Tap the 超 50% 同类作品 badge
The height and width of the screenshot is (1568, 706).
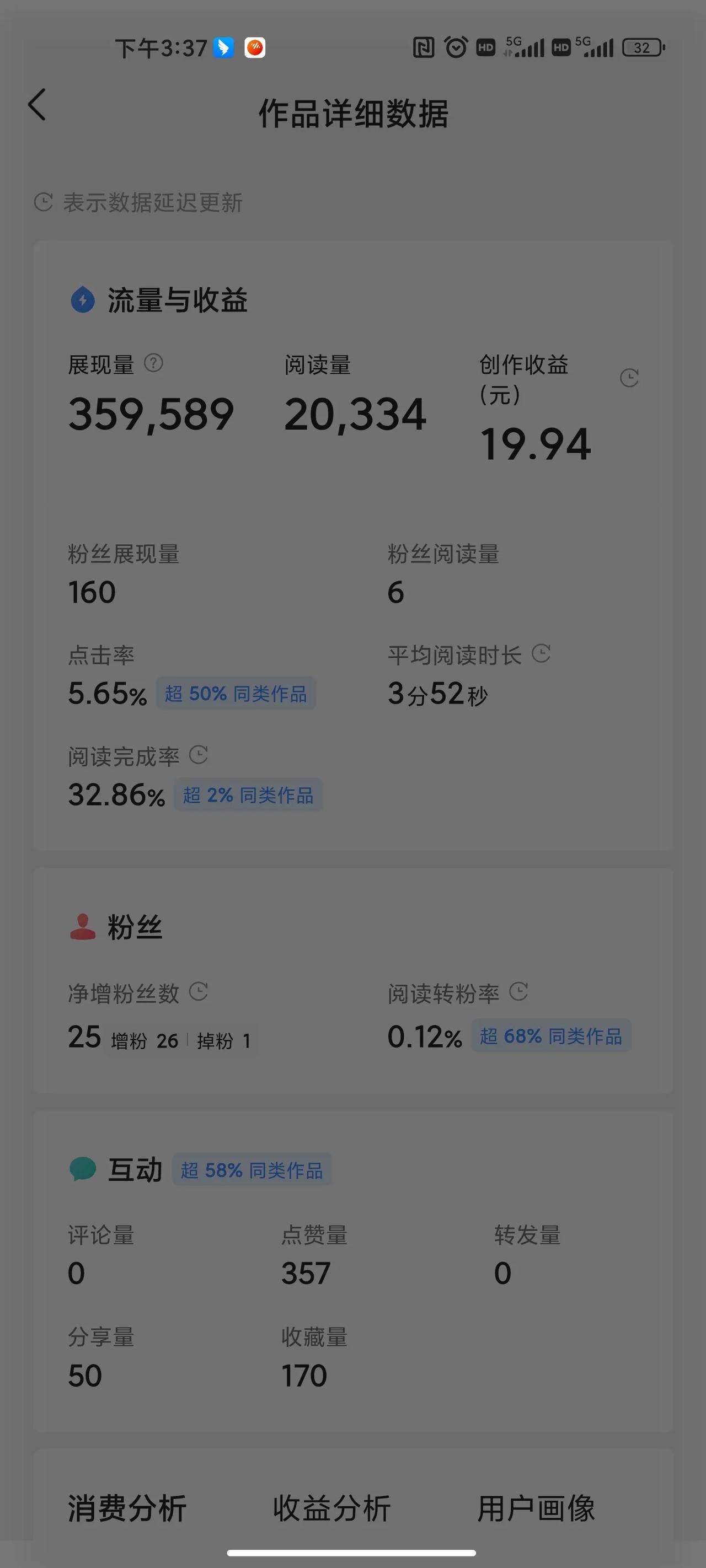[x=236, y=693]
